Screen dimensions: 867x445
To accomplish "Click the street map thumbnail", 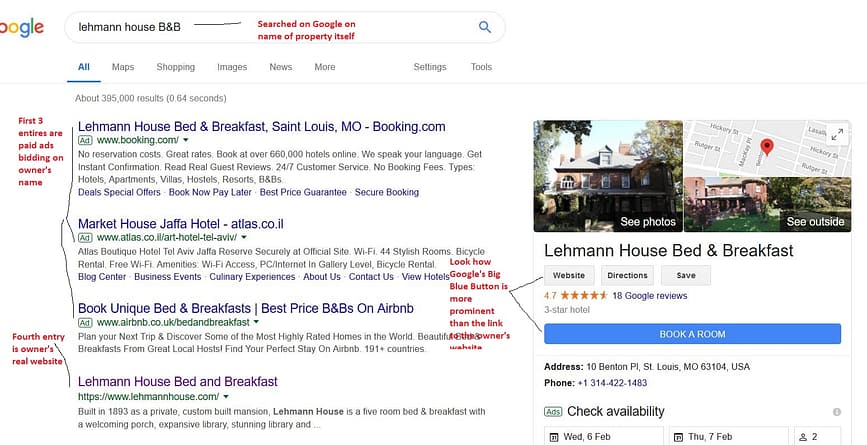I will click(x=767, y=149).
